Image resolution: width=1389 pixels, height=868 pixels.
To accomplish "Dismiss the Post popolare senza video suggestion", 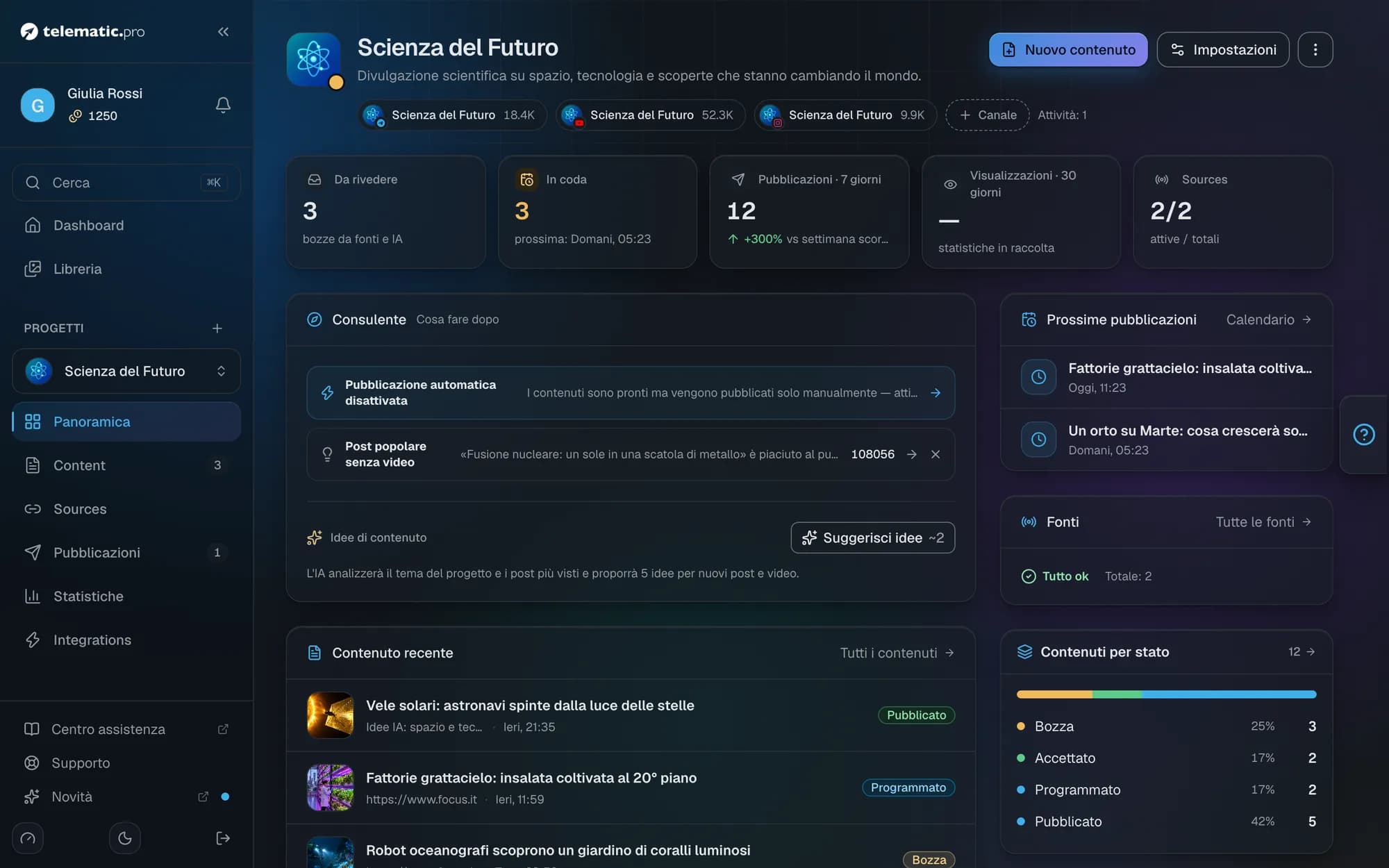I will coord(935,454).
